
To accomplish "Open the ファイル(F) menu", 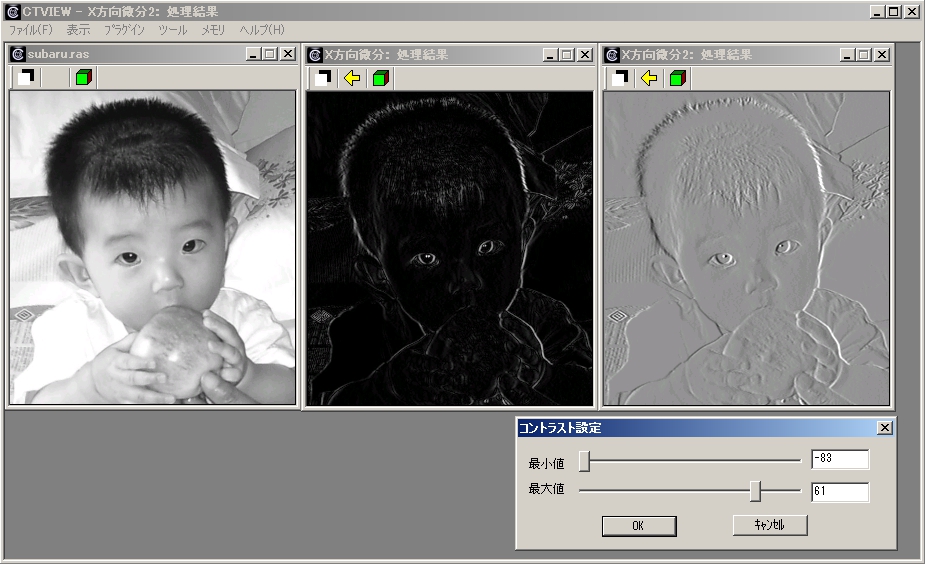I will 31,30.
